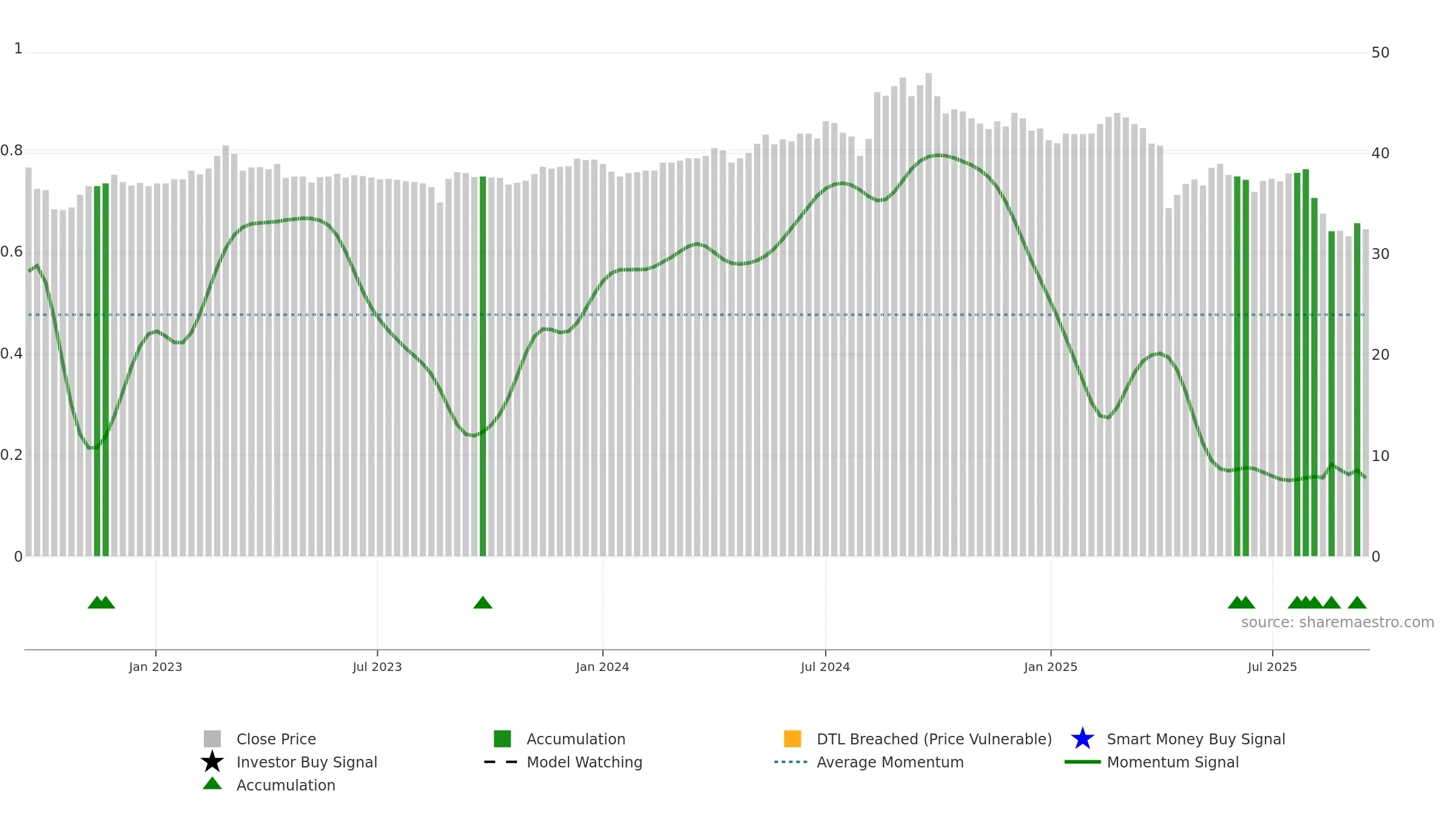This screenshot has height=819, width=1456.
Task: Toggle the Average Momentum legend entry
Action: (x=890, y=762)
